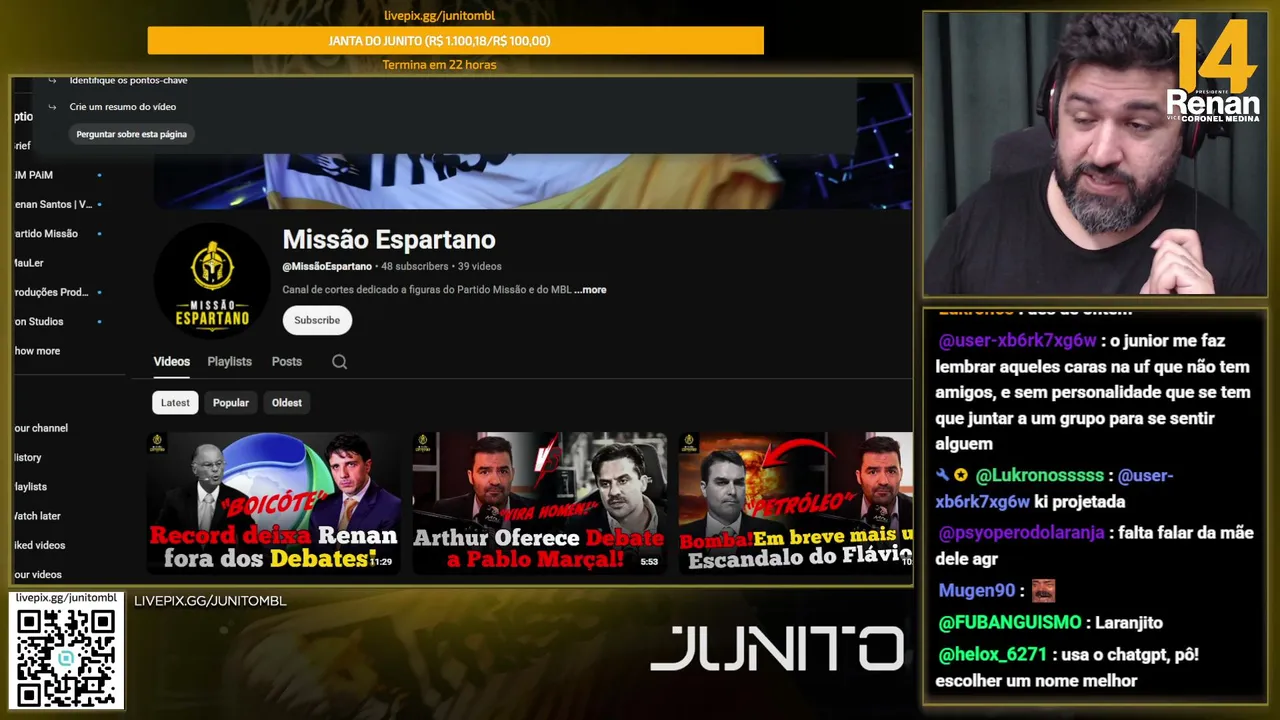Click 'Canal de cortes dedicado' channel description

click(427, 290)
